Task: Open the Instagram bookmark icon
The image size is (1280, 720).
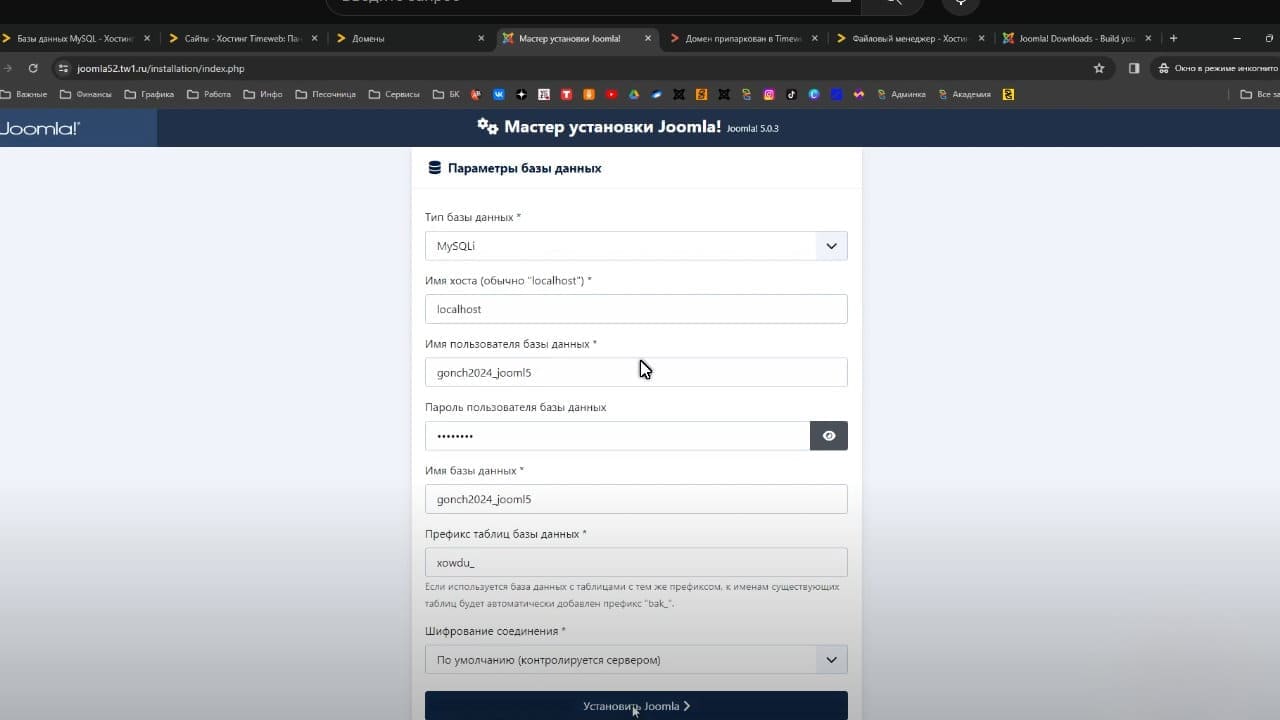Action: point(769,94)
